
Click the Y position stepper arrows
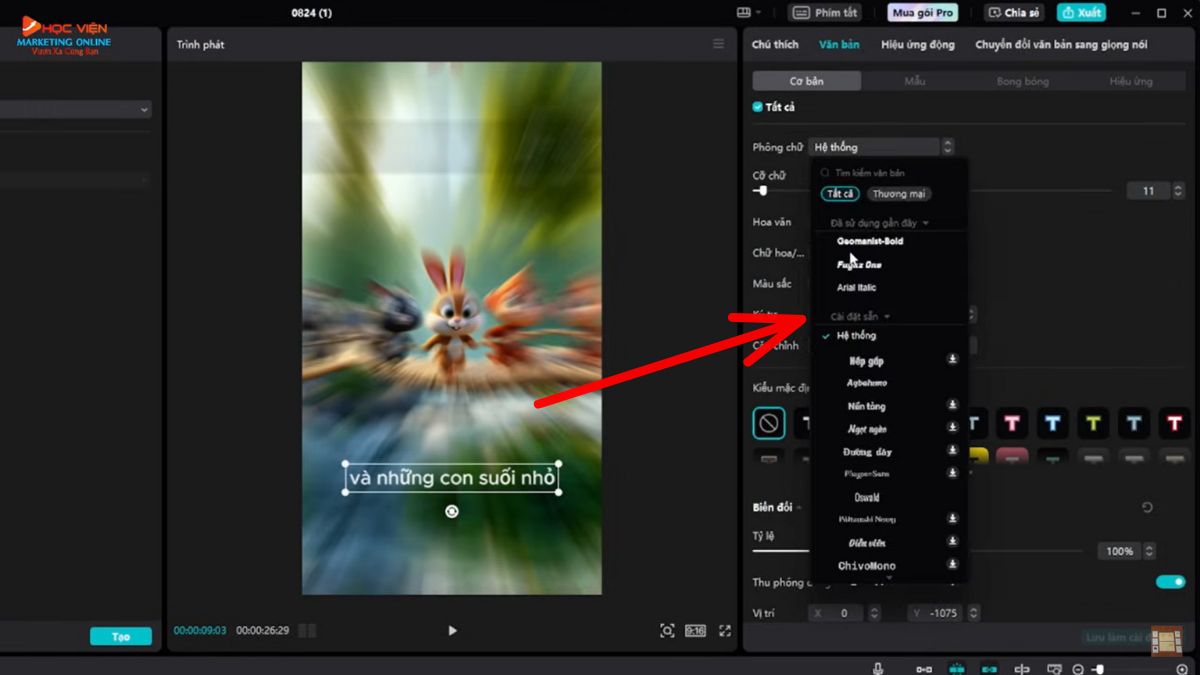973,613
